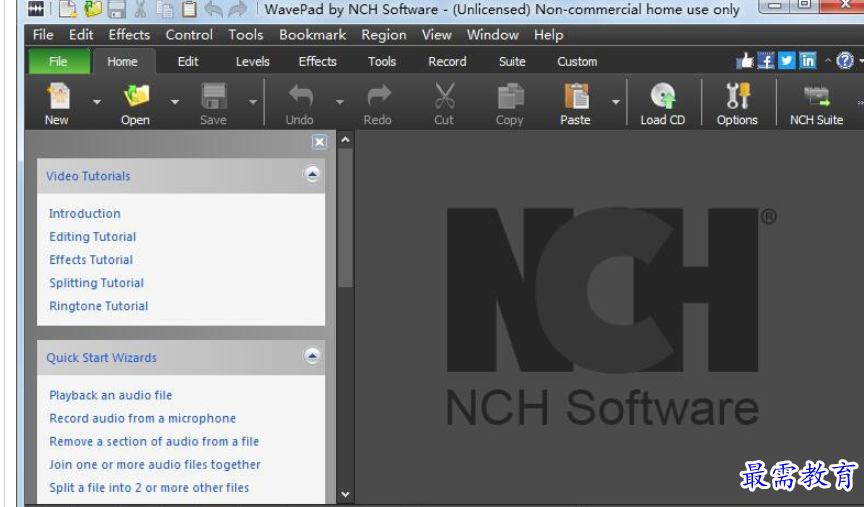The width and height of the screenshot is (864, 507).
Task: Collapse the Quick Start Wizards section
Action: (312, 357)
